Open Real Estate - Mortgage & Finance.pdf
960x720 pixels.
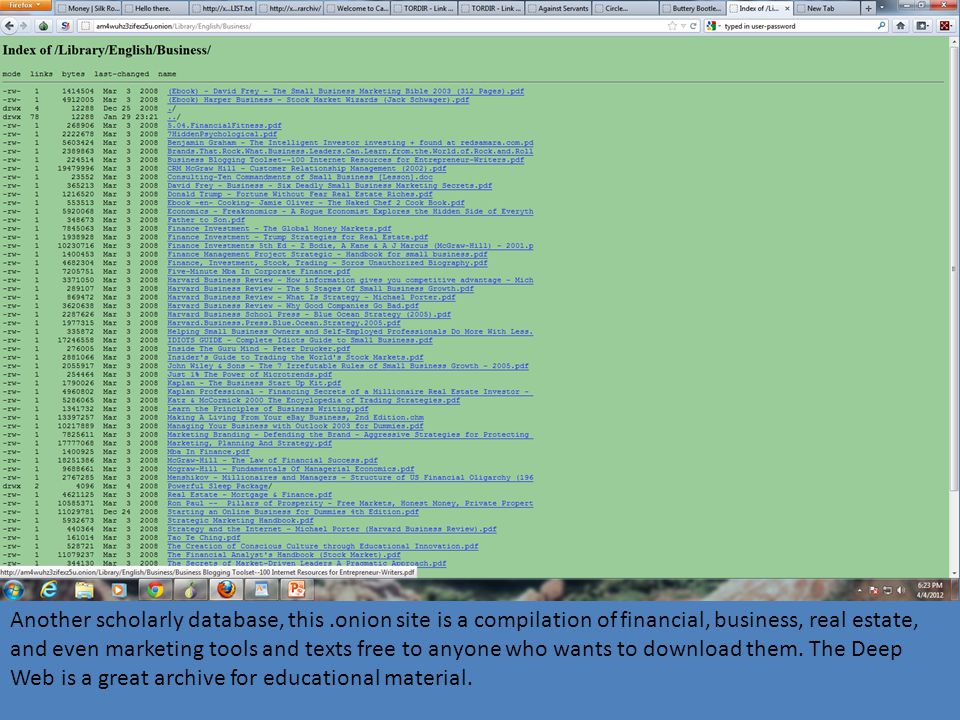point(250,495)
